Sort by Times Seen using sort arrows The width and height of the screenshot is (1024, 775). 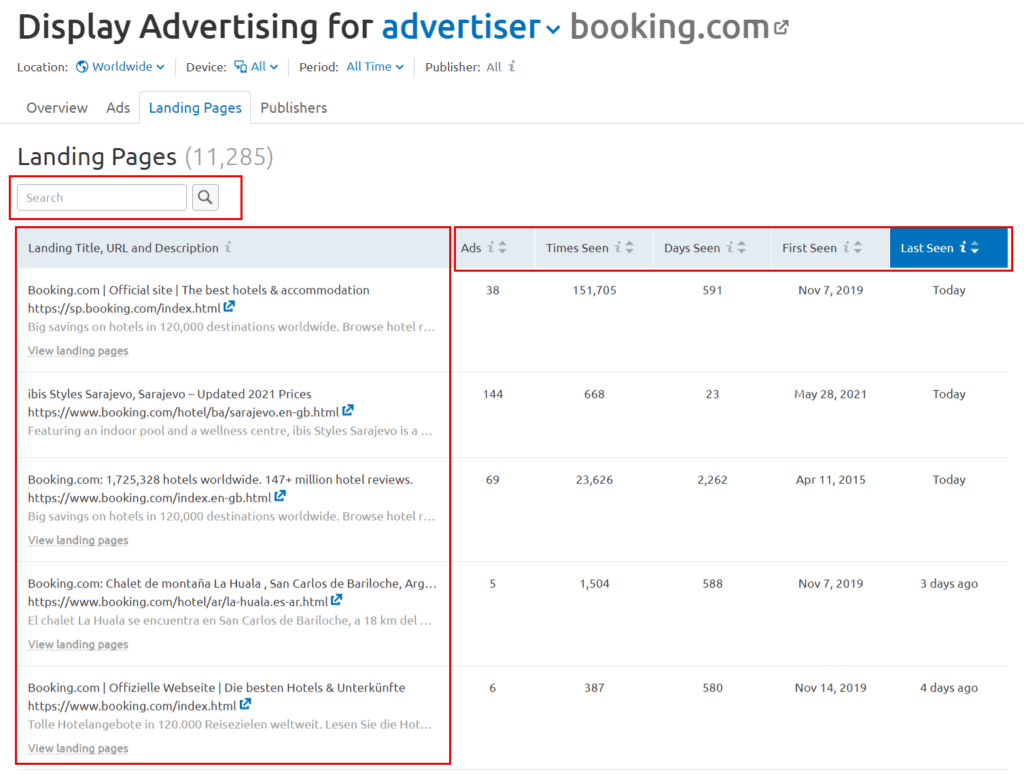(x=630, y=247)
